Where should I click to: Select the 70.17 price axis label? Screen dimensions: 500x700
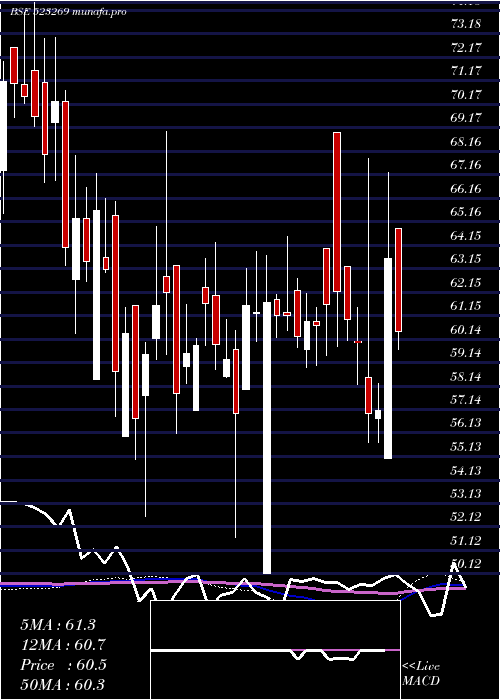point(466,94)
